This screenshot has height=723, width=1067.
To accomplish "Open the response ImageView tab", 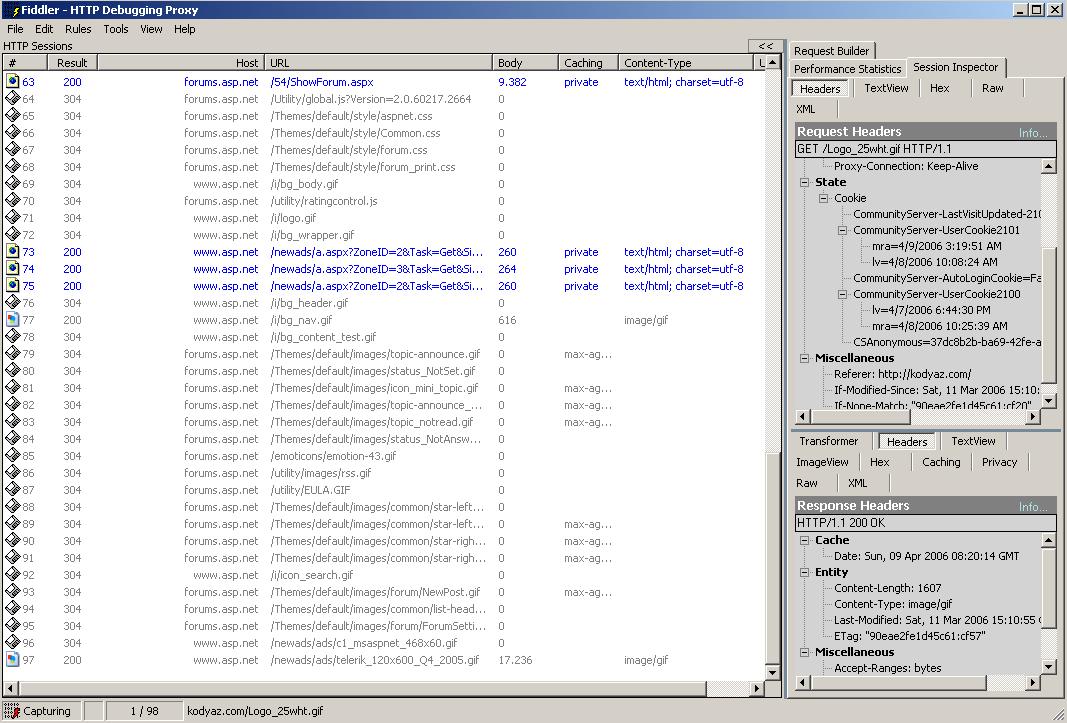I will coord(822,462).
